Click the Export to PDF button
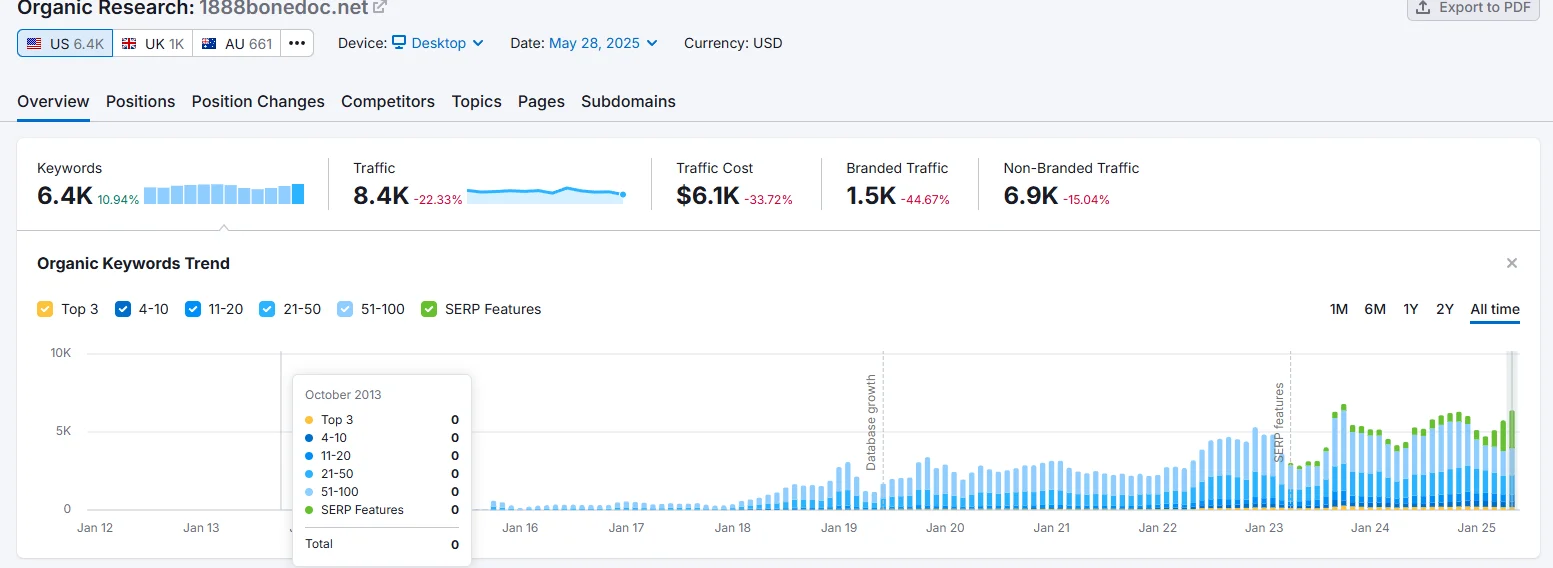The width and height of the screenshot is (1553, 568). pyautogui.click(x=1473, y=8)
